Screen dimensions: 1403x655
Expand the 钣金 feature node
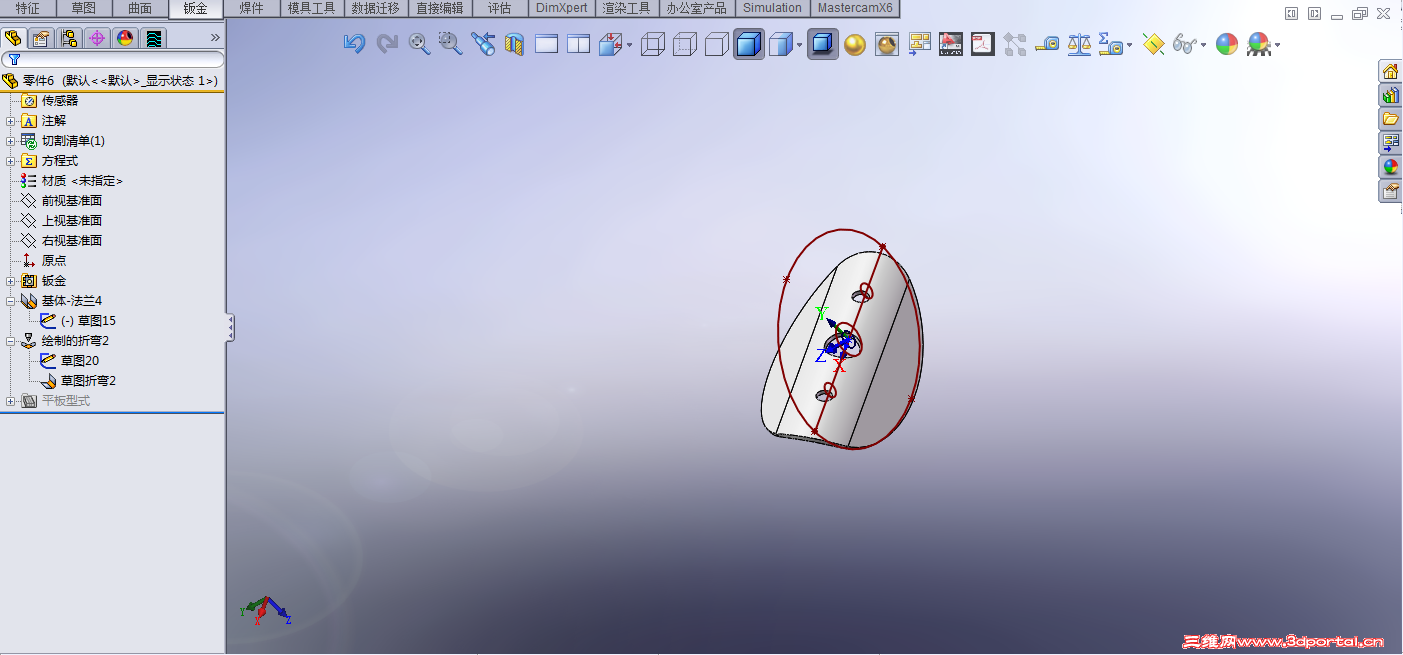pyautogui.click(x=11, y=281)
